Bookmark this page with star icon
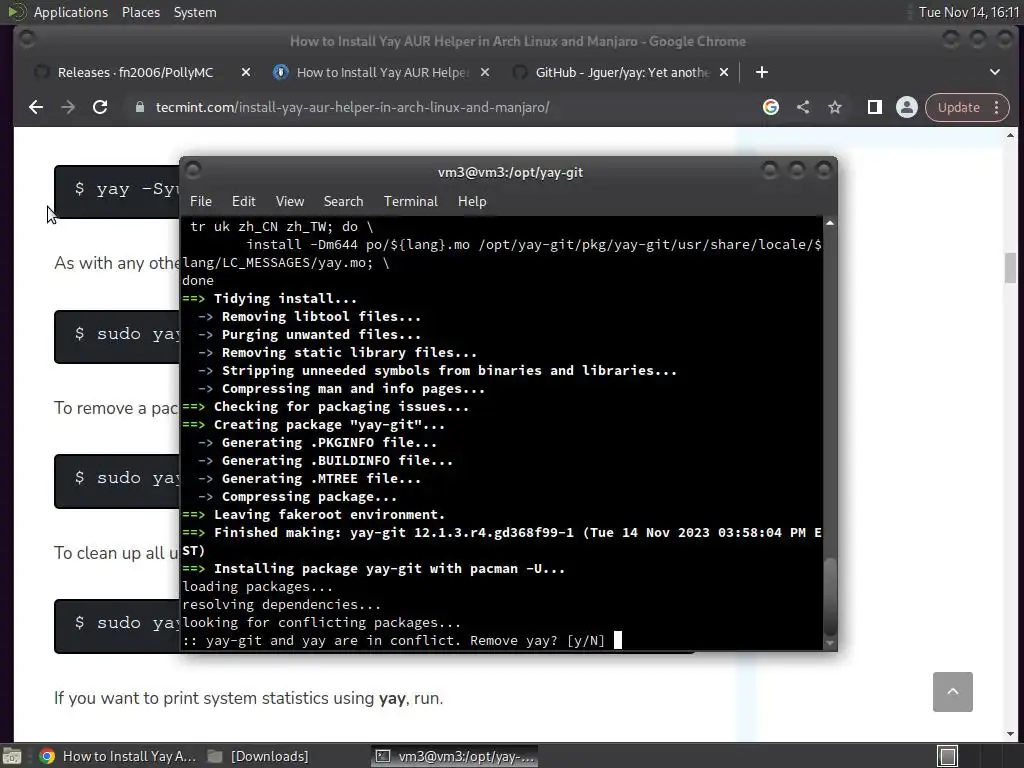 (x=835, y=107)
